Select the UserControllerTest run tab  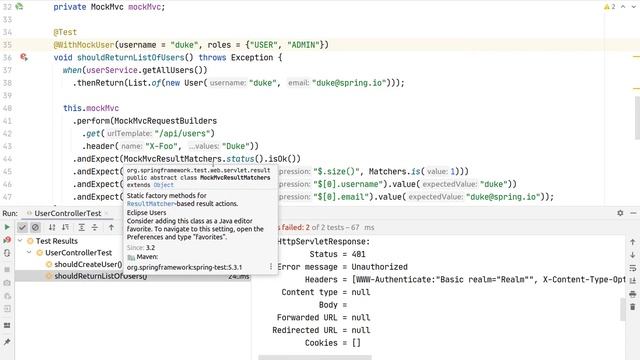(67, 213)
